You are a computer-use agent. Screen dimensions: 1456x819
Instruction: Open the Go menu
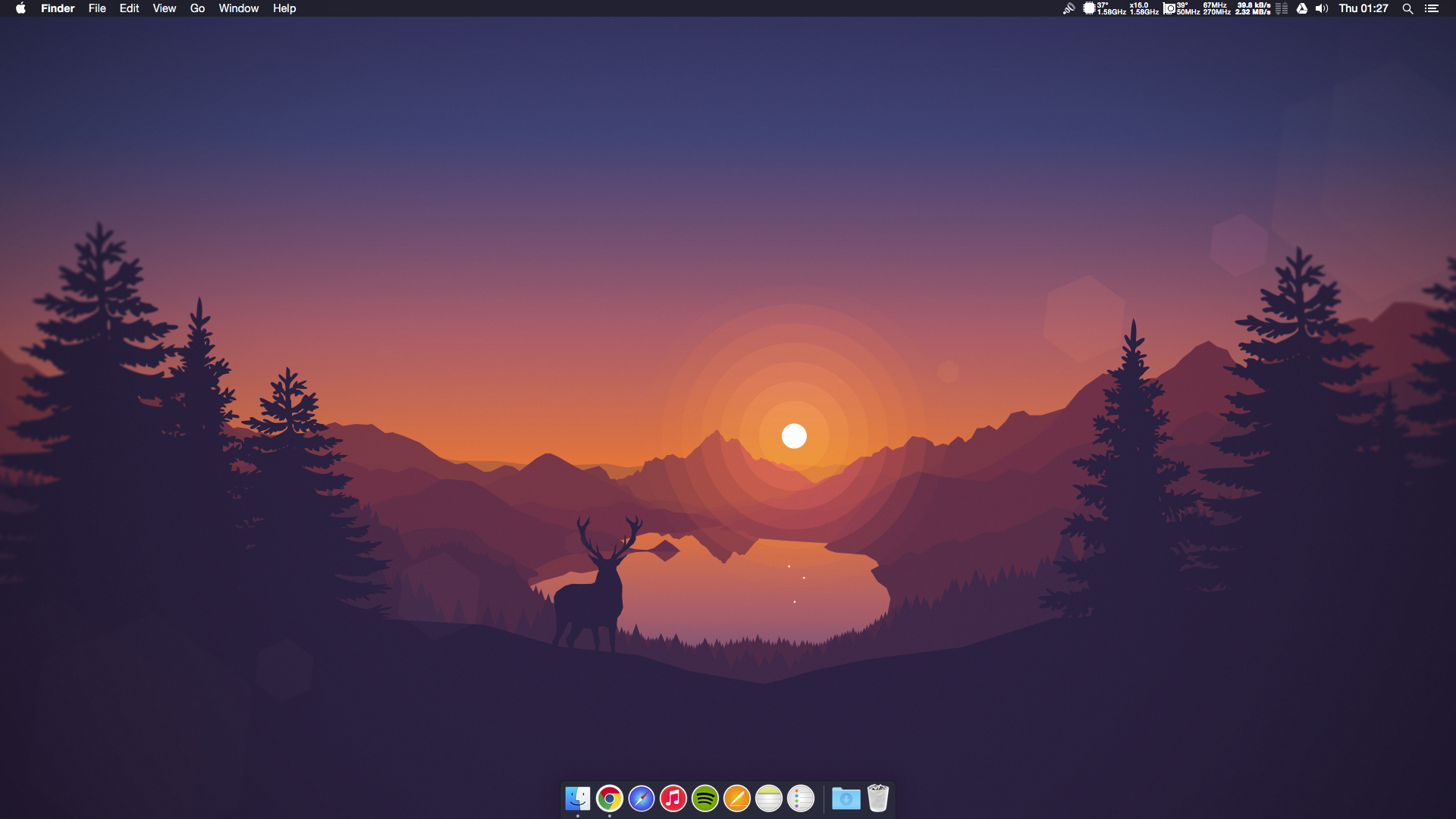(197, 8)
